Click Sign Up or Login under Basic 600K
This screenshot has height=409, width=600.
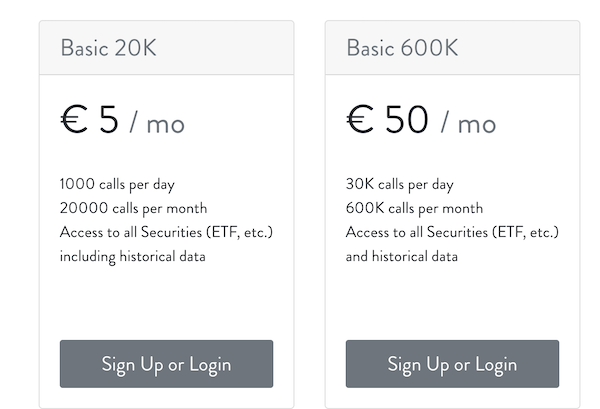coord(452,363)
